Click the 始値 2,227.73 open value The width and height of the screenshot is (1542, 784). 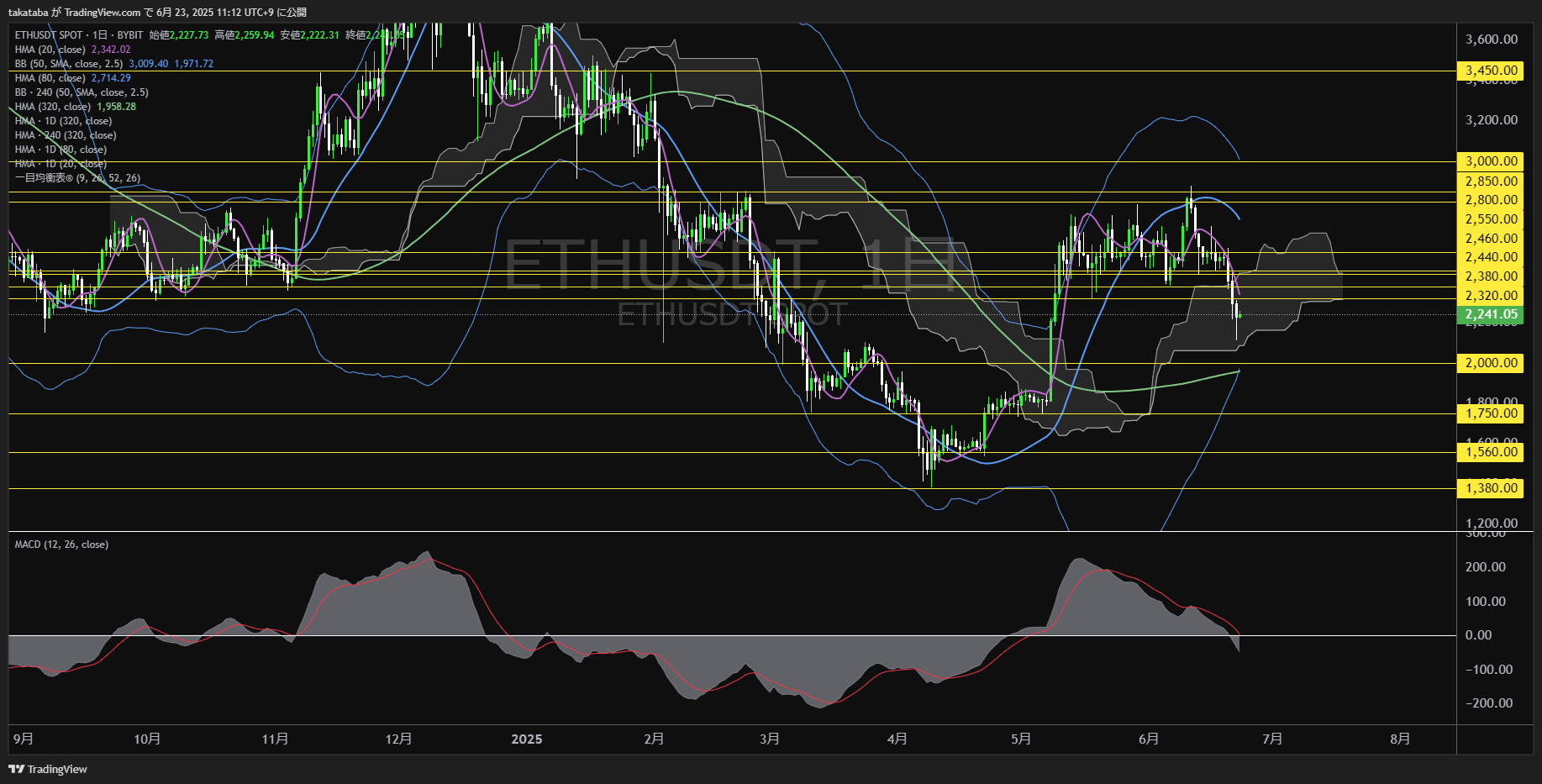click(179, 35)
